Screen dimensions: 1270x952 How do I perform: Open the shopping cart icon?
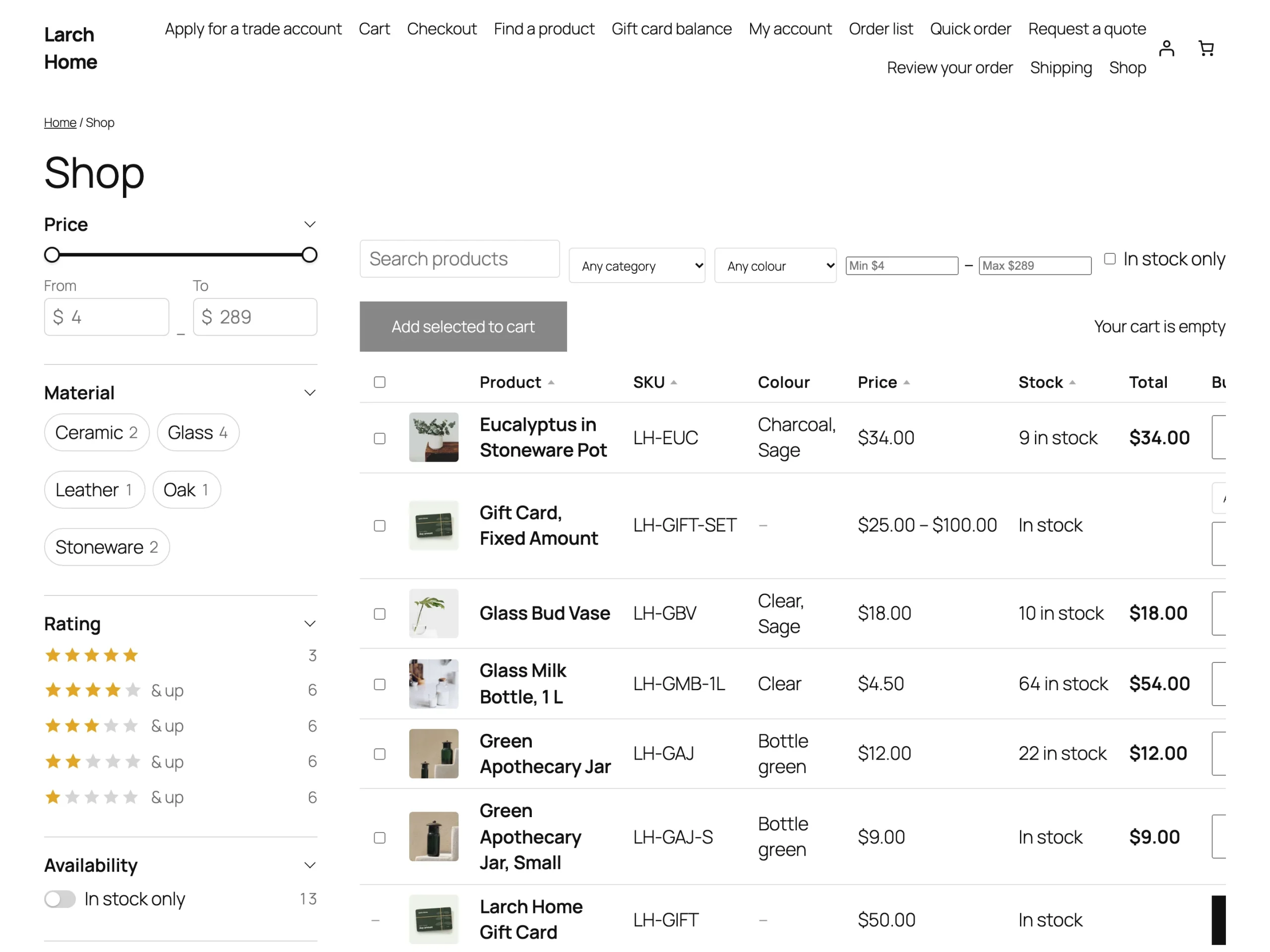tap(1206, 48)
